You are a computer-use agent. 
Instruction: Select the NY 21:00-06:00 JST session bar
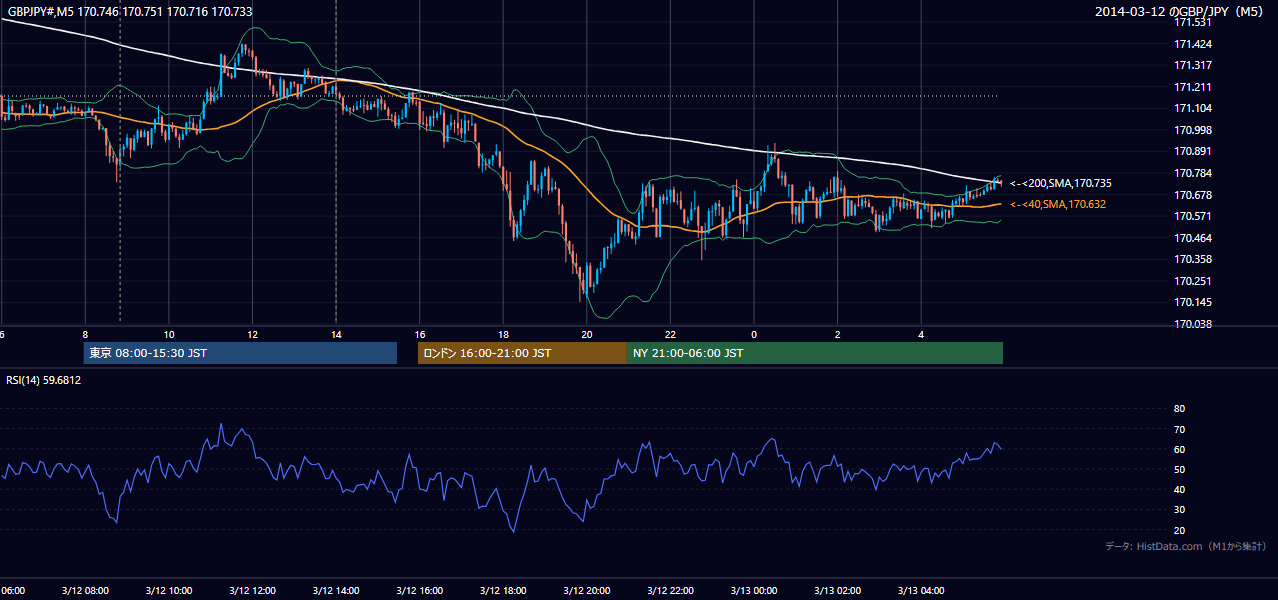tap(815, 353)
